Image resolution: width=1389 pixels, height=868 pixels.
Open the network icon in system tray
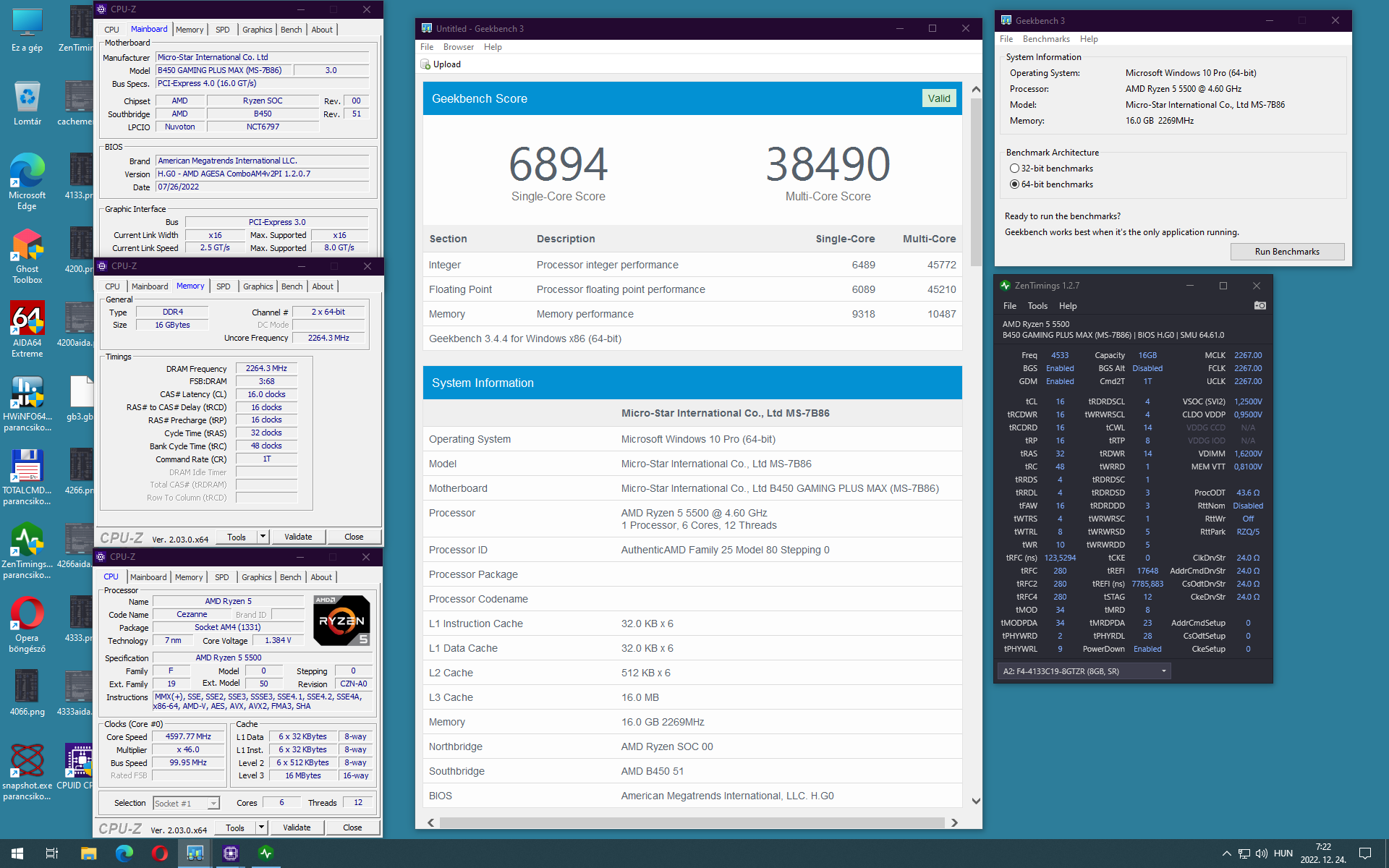click(x=1244, y=854)
